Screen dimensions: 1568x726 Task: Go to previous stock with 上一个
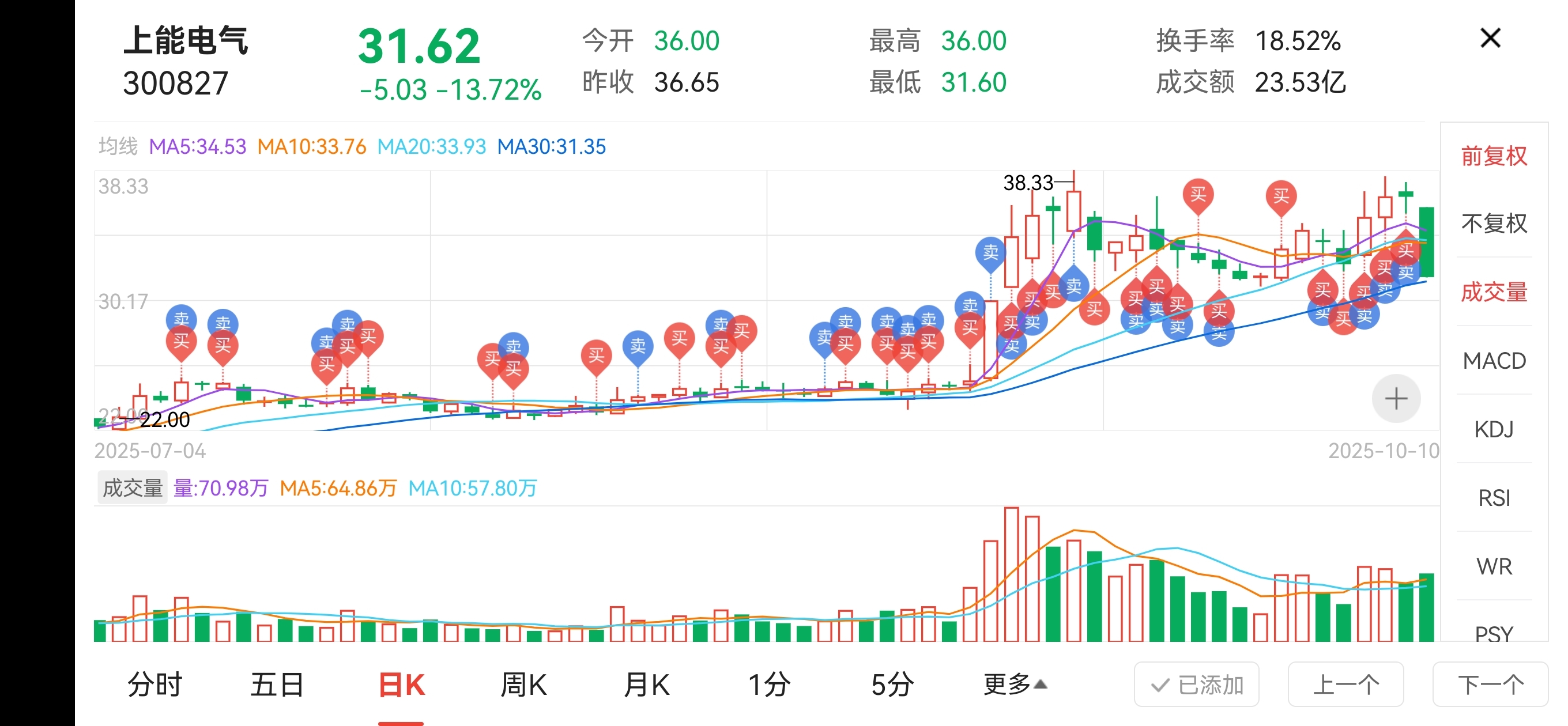tap(1345, 685)
